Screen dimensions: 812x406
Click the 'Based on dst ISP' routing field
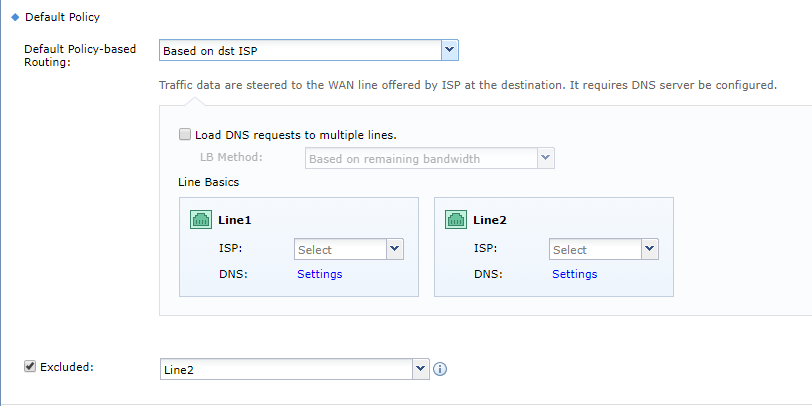299,50
